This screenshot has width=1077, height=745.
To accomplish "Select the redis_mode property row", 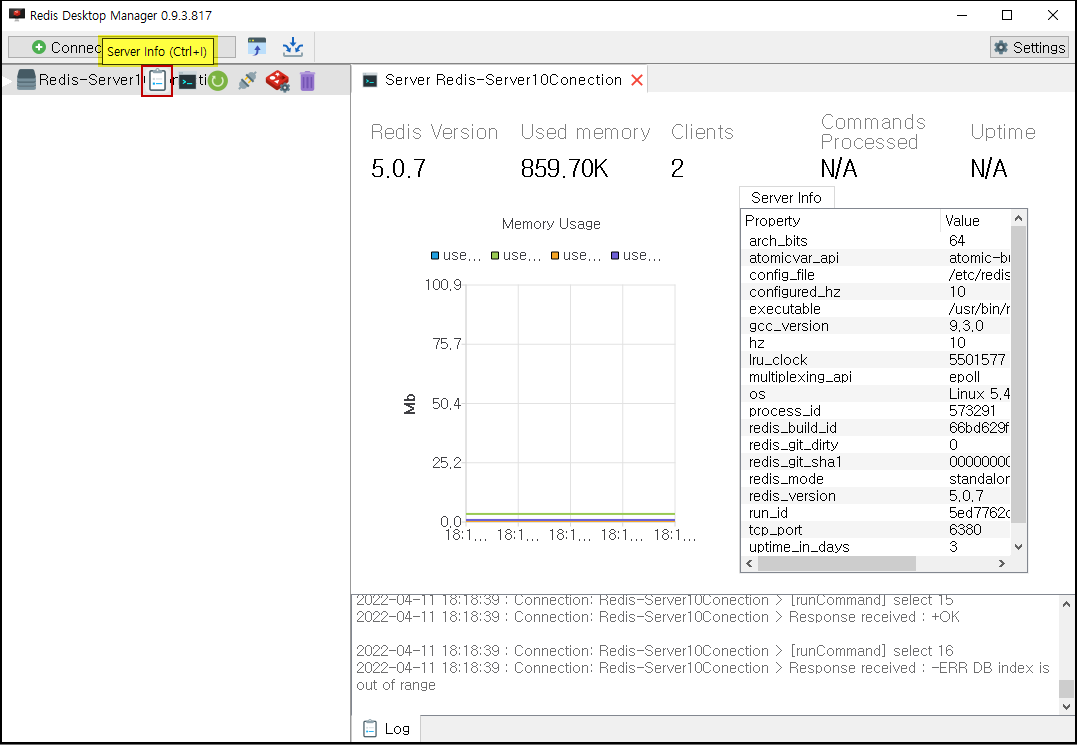I will (x=876, y=479).
